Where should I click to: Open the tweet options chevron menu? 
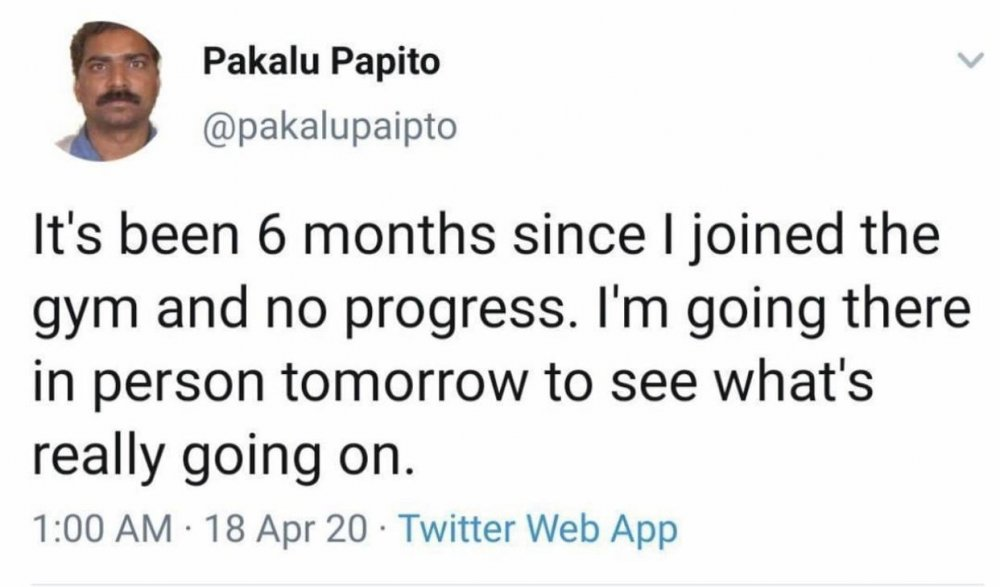[x=971, y=61]
